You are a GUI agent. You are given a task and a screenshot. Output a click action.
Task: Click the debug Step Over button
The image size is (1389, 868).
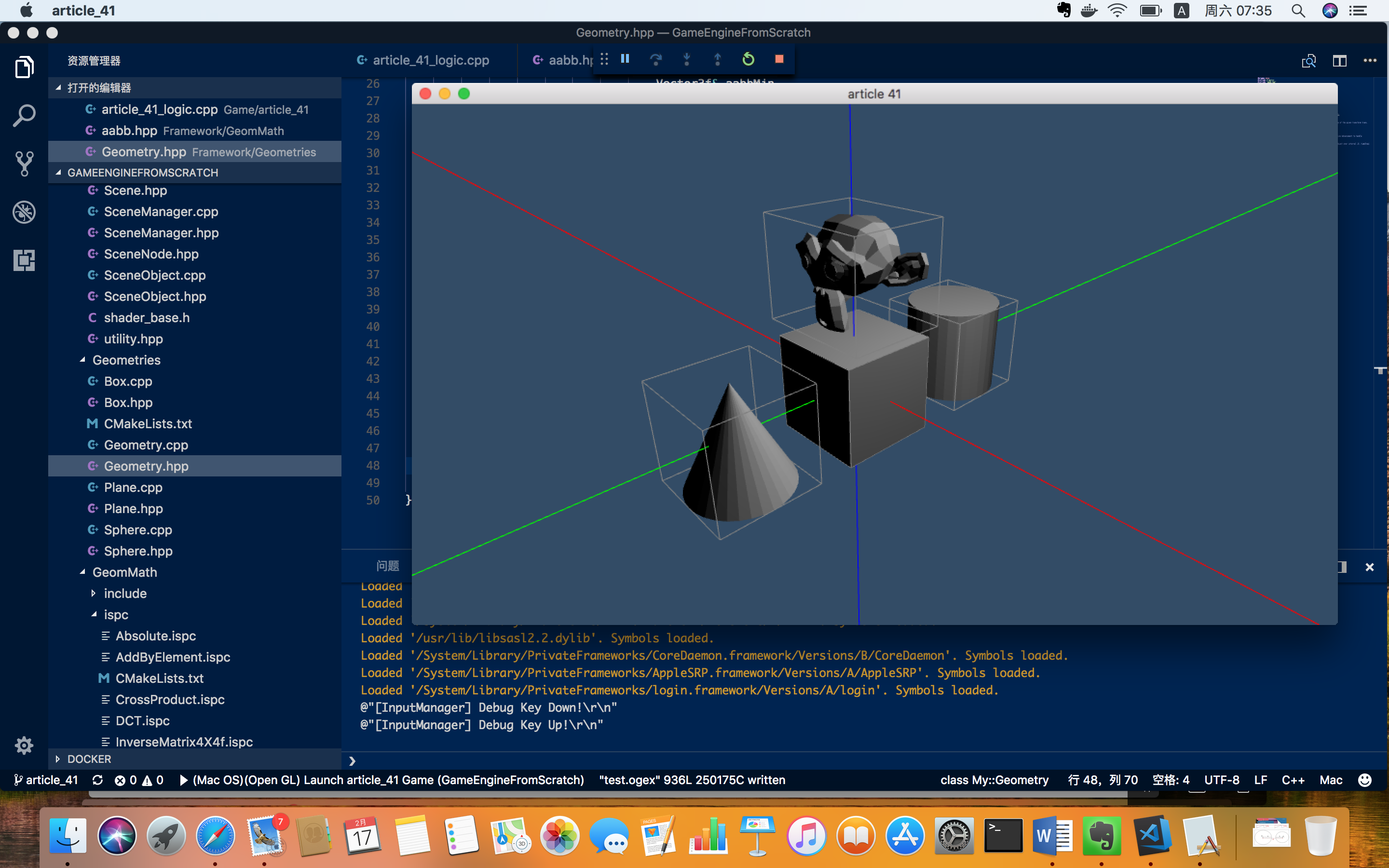point(655,58)
